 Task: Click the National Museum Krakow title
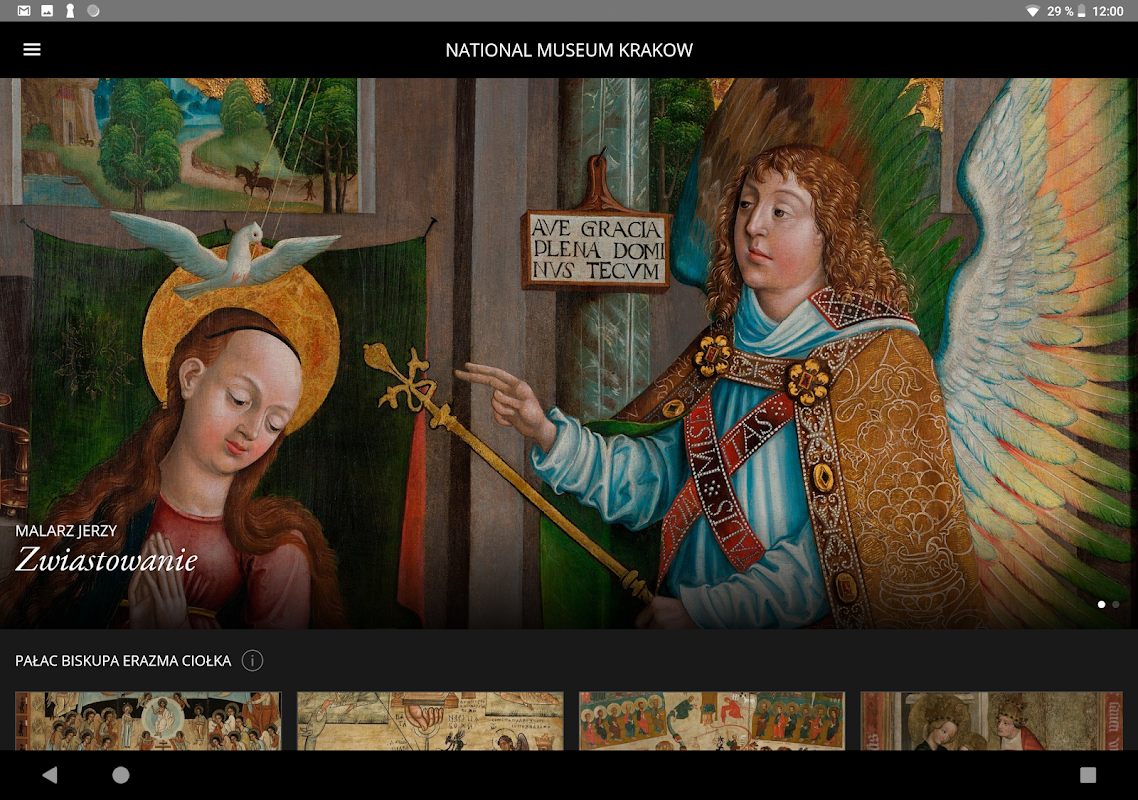pos(569,50)
